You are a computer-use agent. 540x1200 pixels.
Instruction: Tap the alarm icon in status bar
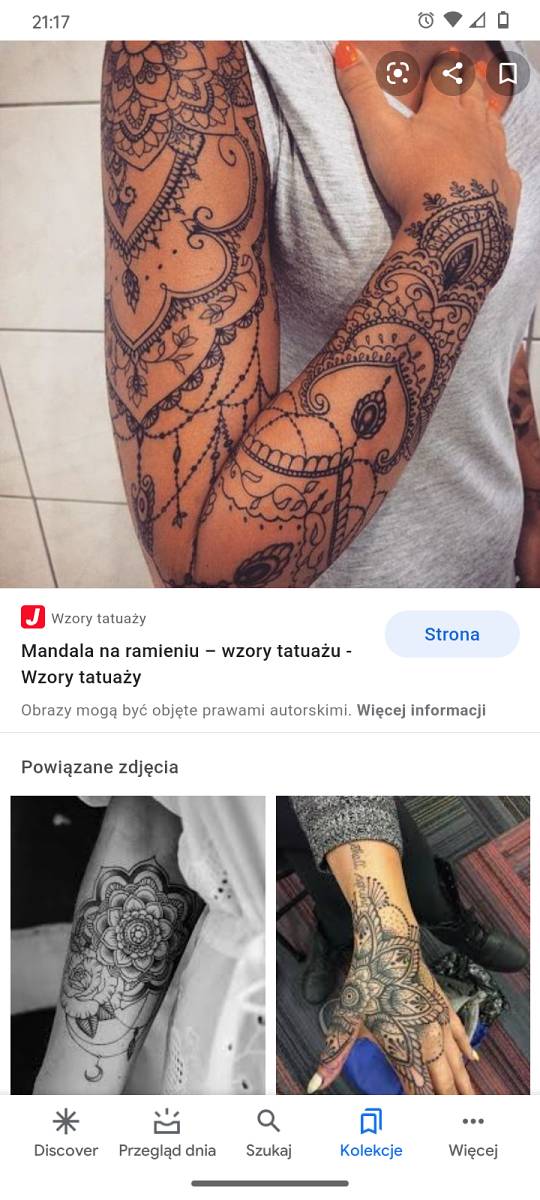tap(426, 20)
